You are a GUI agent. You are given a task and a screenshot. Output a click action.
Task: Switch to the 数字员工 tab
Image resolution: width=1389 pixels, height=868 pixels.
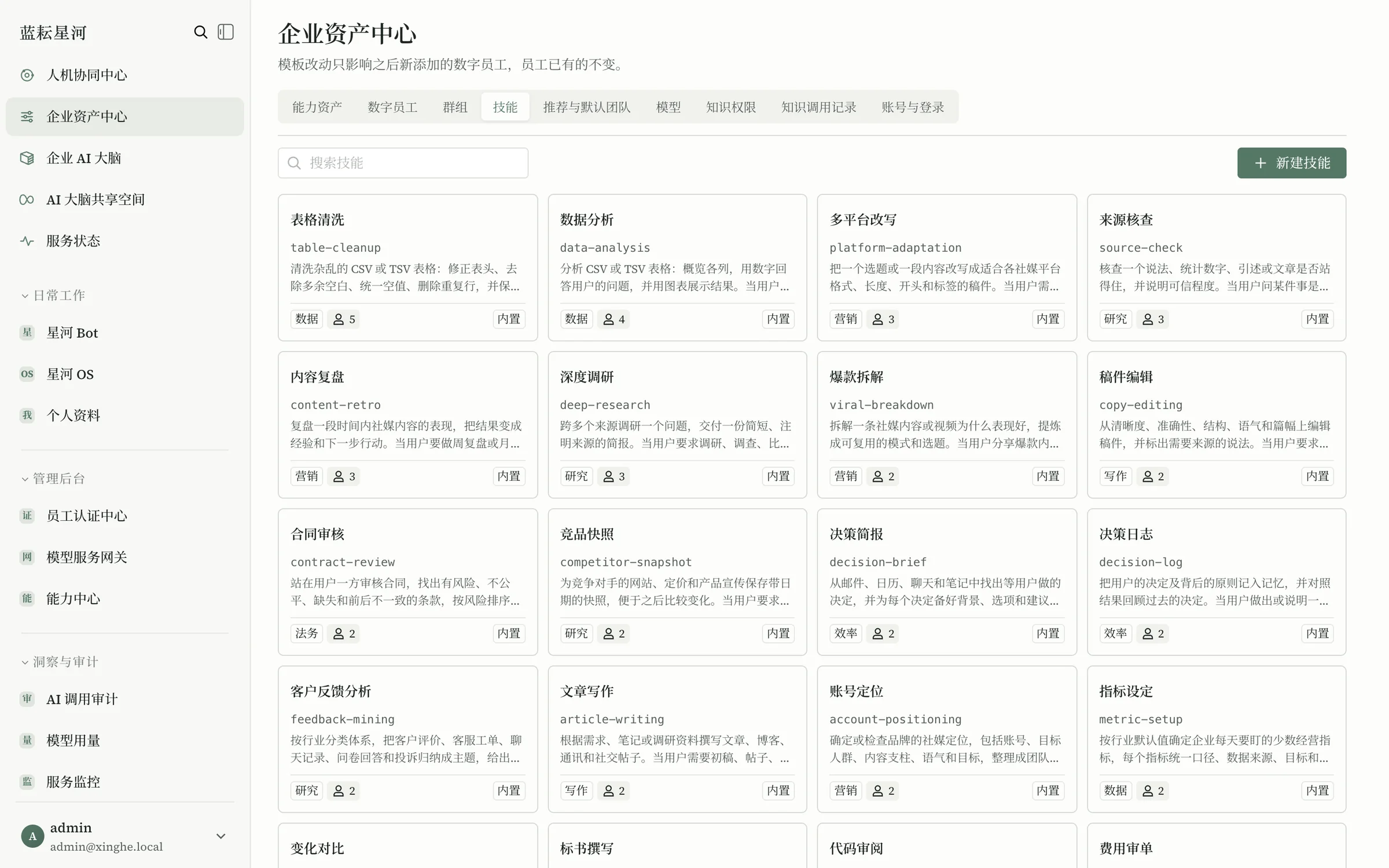[x=392, y=107]
